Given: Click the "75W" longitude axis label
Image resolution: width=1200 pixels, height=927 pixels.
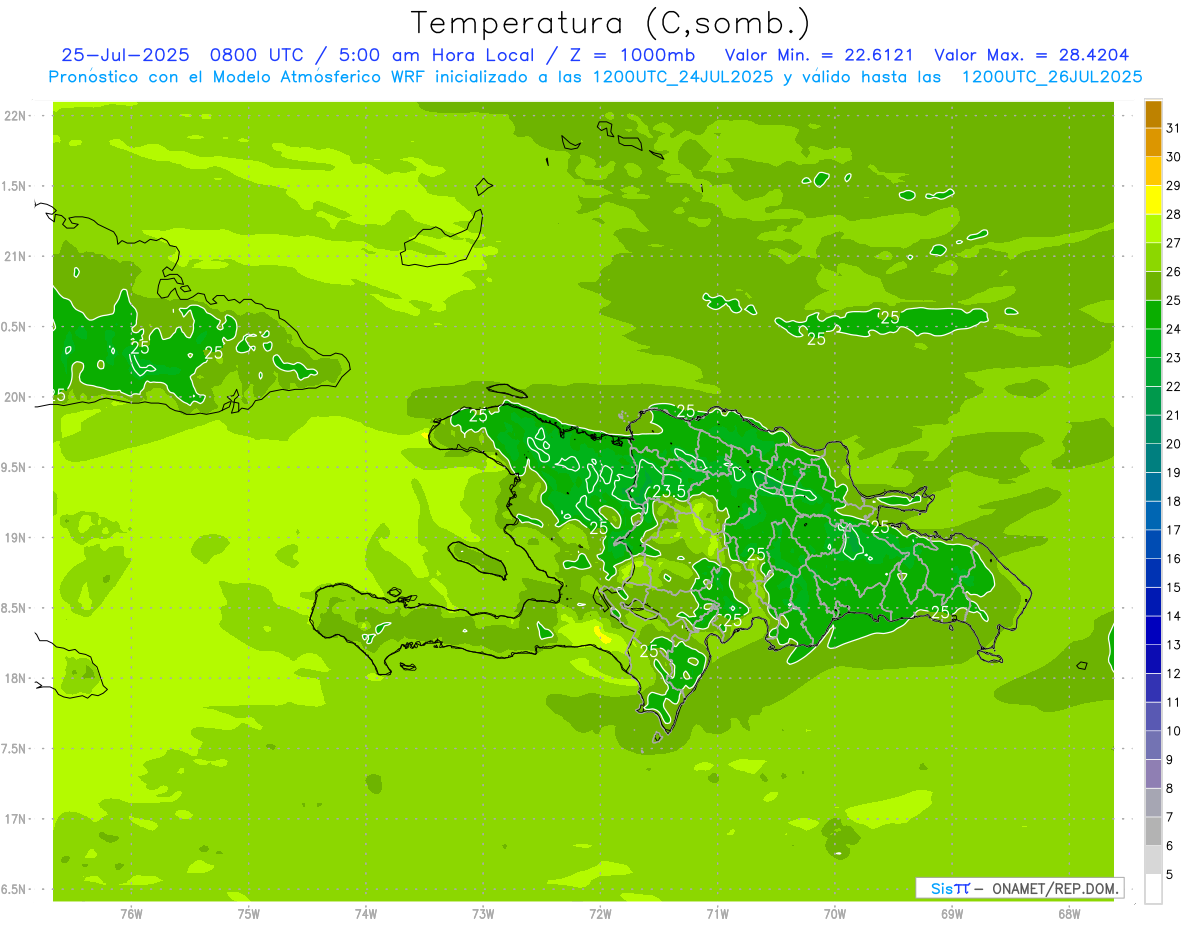Looking at the screenshot, I should (249, 914).
